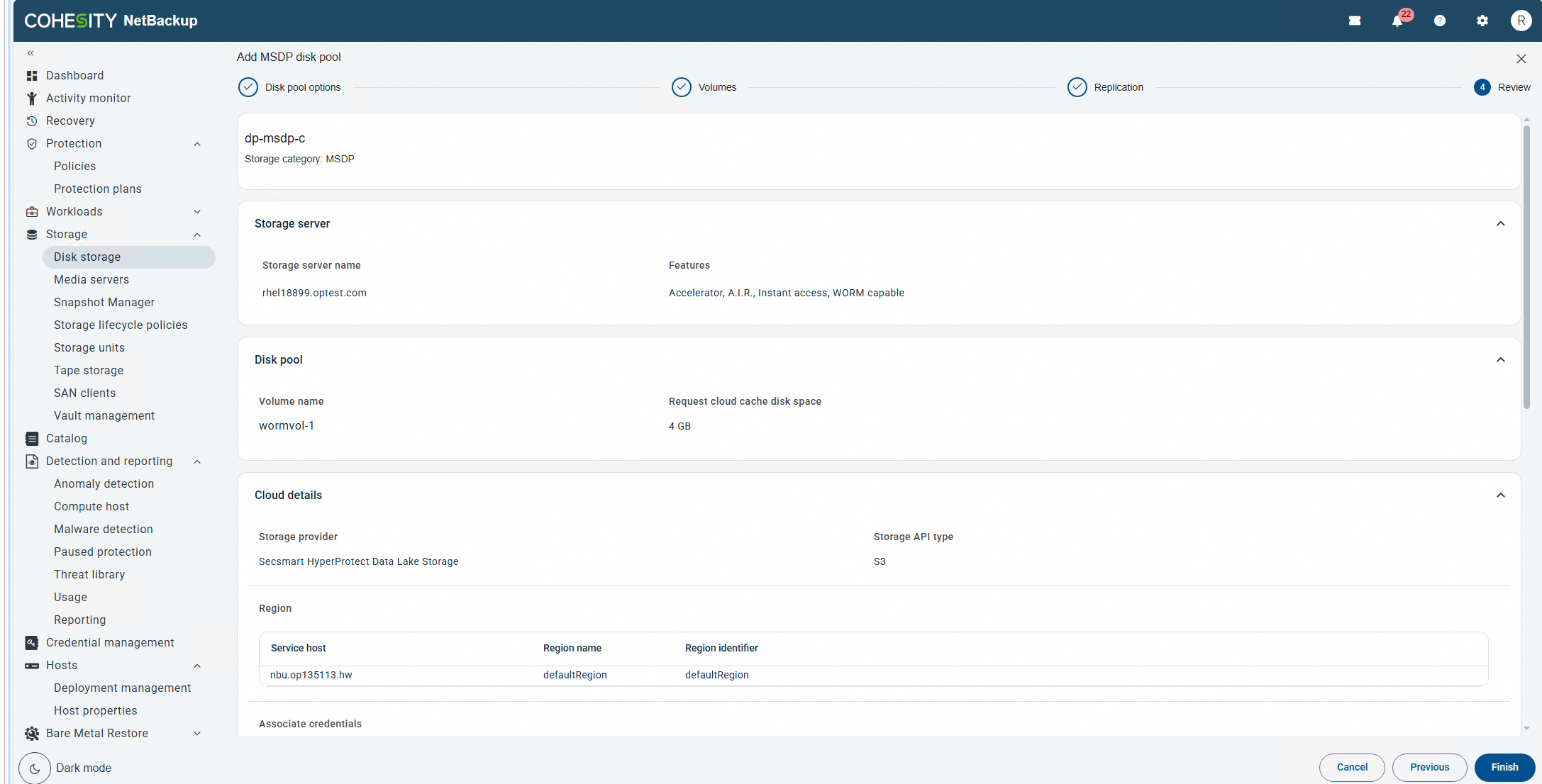Image resolution: width=1542 pixels, height=784 pixels.
Task: Open Threat library page
Action: coord(89,574)
